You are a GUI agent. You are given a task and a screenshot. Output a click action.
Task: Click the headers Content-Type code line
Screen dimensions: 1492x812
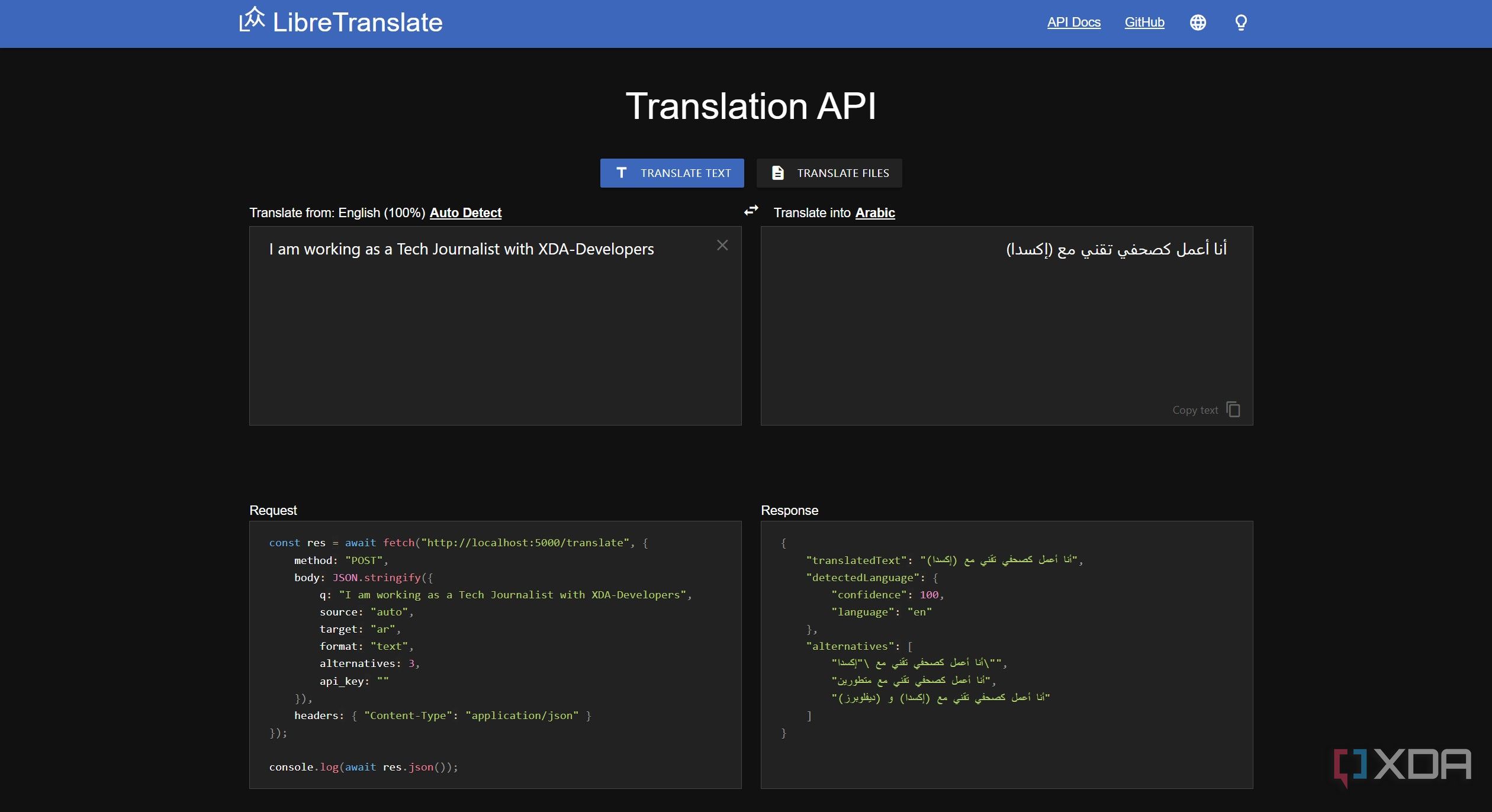tap(443, 716)
